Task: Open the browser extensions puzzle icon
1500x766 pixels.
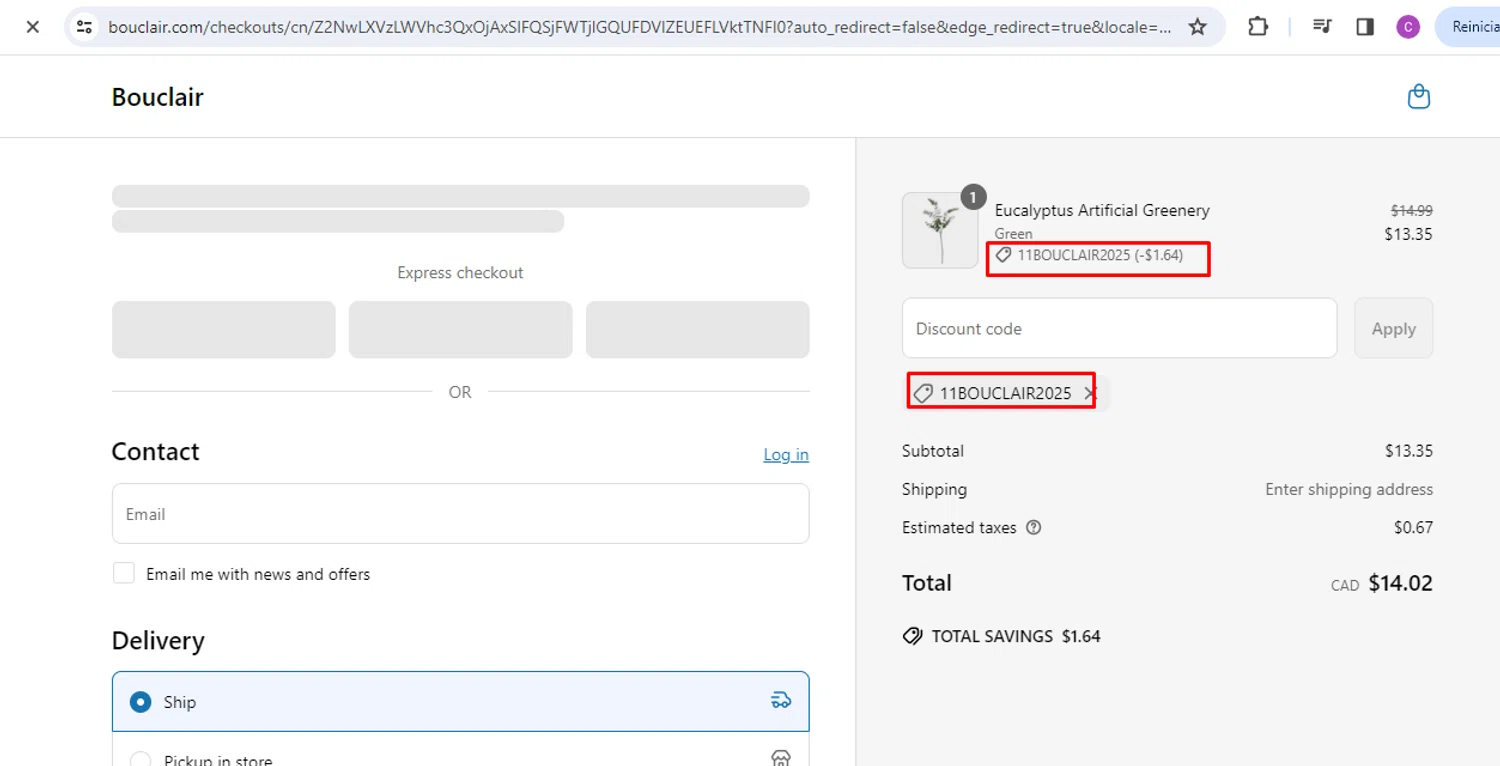Action: (x=1258, y=27)
